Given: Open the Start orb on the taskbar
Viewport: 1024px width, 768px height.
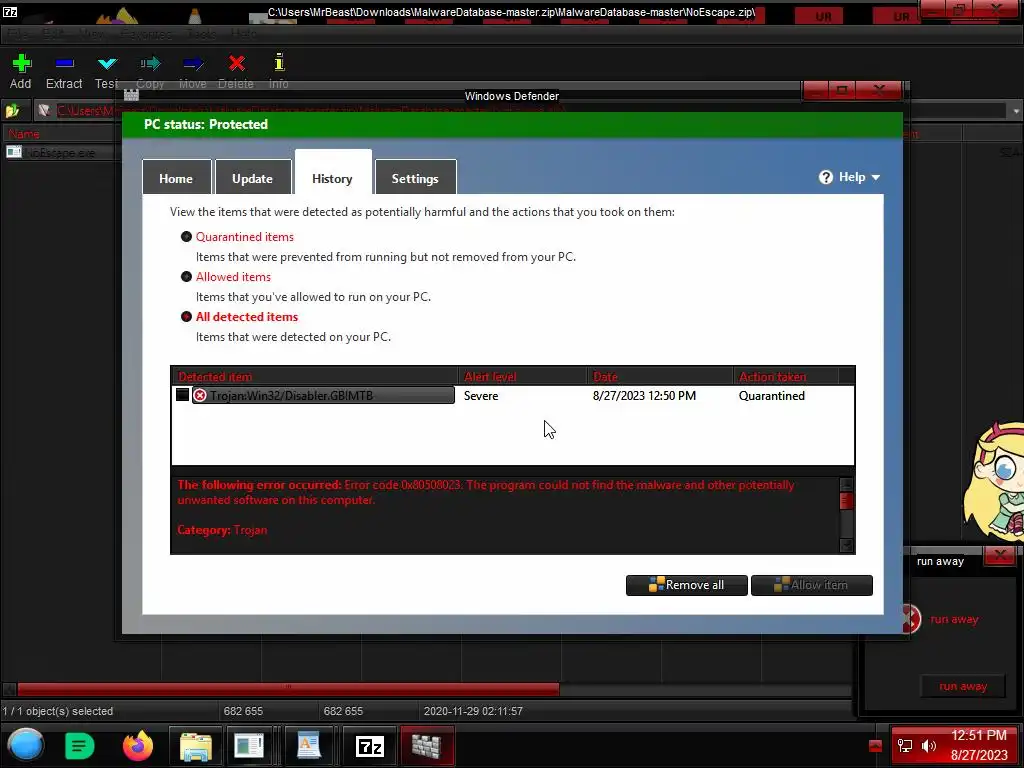Looking at the screenshot, I should (x=26, y=745).
